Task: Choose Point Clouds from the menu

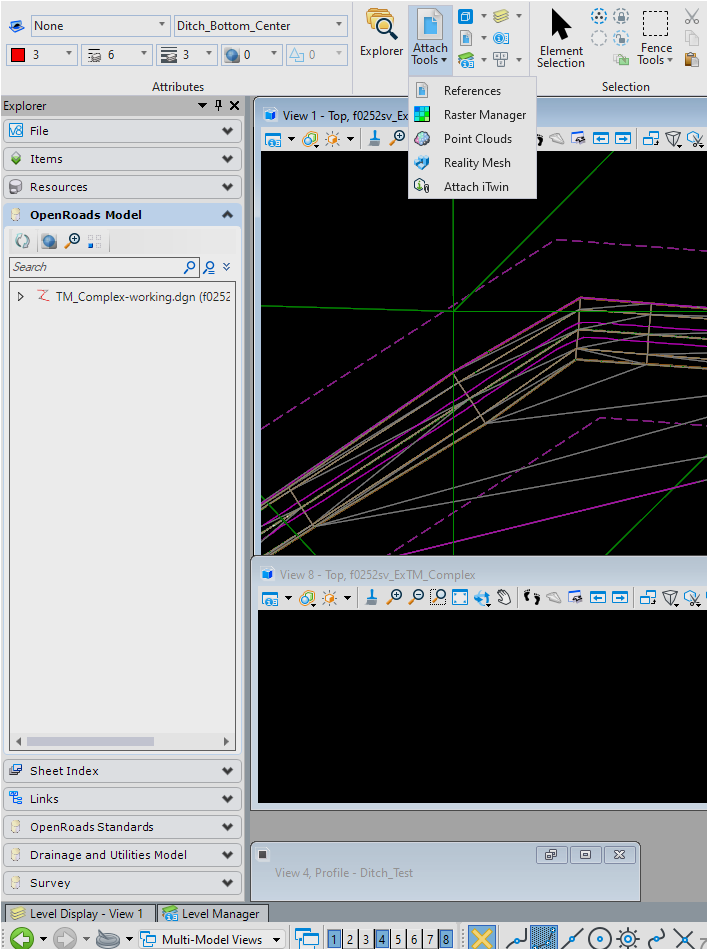Action: coord(472,139)
